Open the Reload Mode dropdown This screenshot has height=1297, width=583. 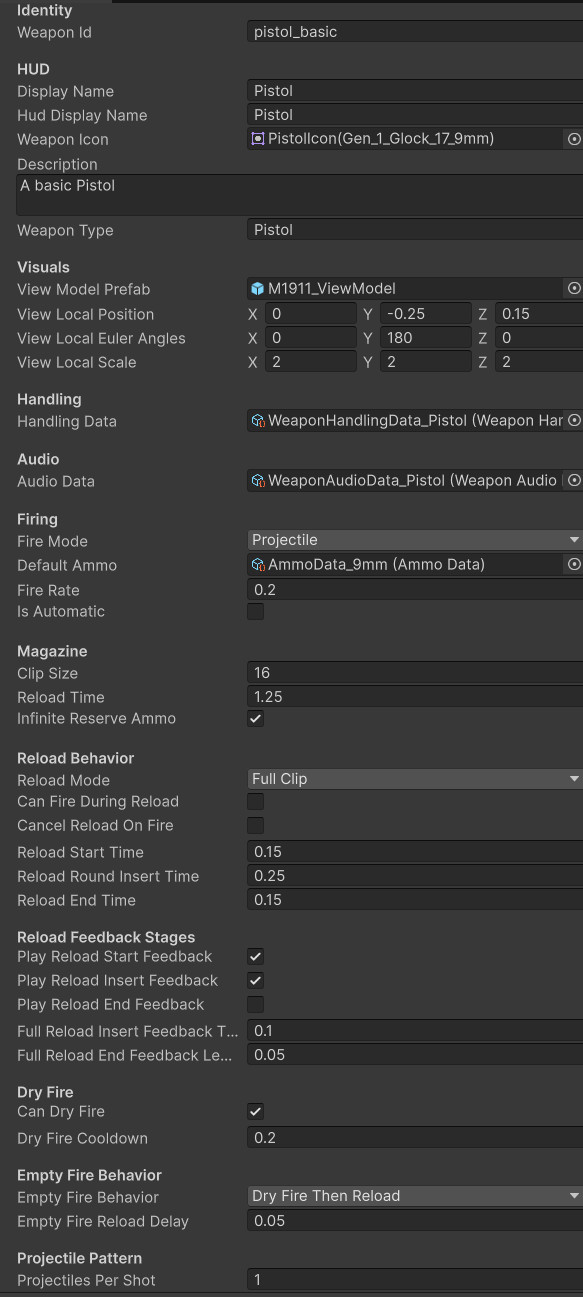(x=415, y=779)
